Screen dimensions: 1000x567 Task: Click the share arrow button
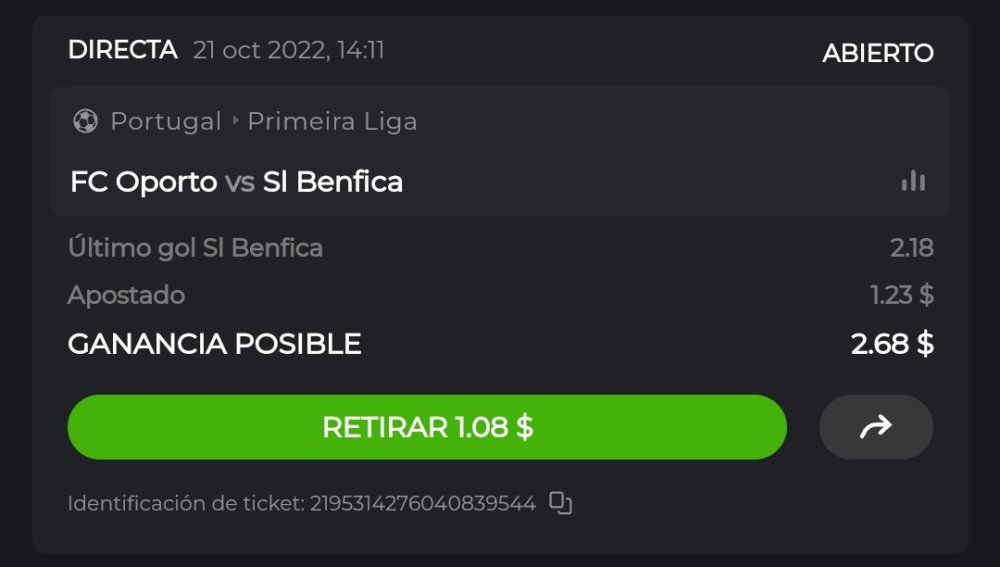click(875, 428)
